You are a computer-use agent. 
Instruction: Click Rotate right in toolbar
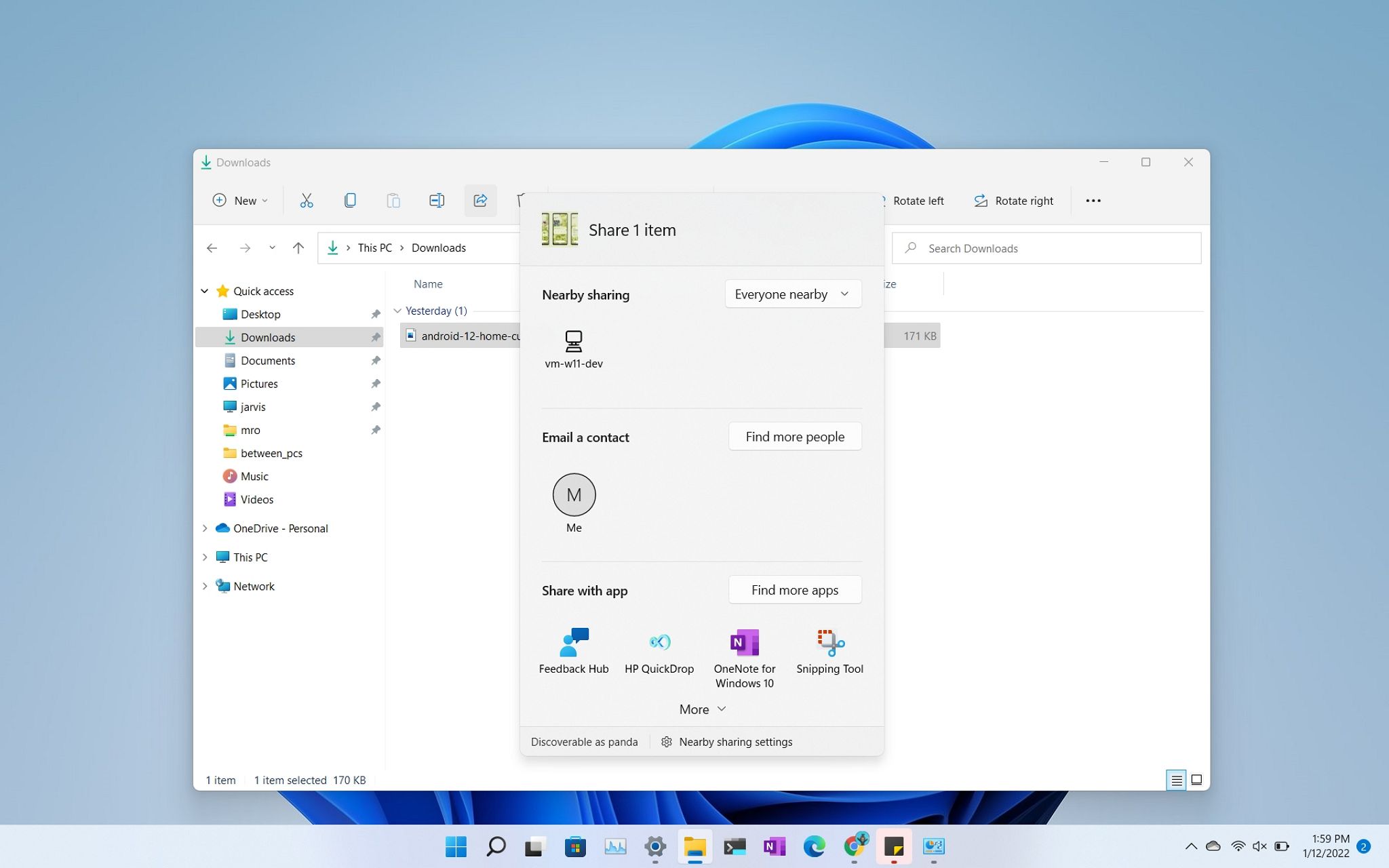click(1014, 201)
